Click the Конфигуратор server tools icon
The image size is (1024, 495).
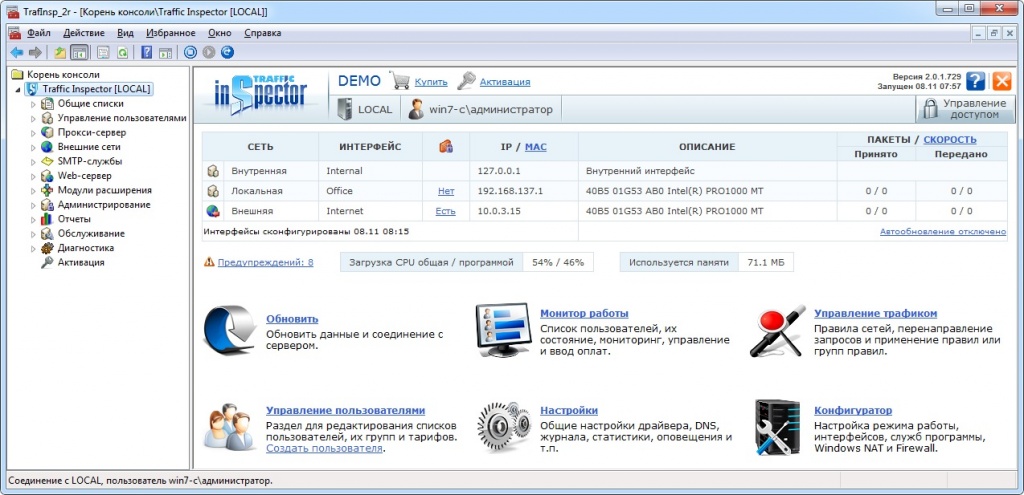point(777,427)
